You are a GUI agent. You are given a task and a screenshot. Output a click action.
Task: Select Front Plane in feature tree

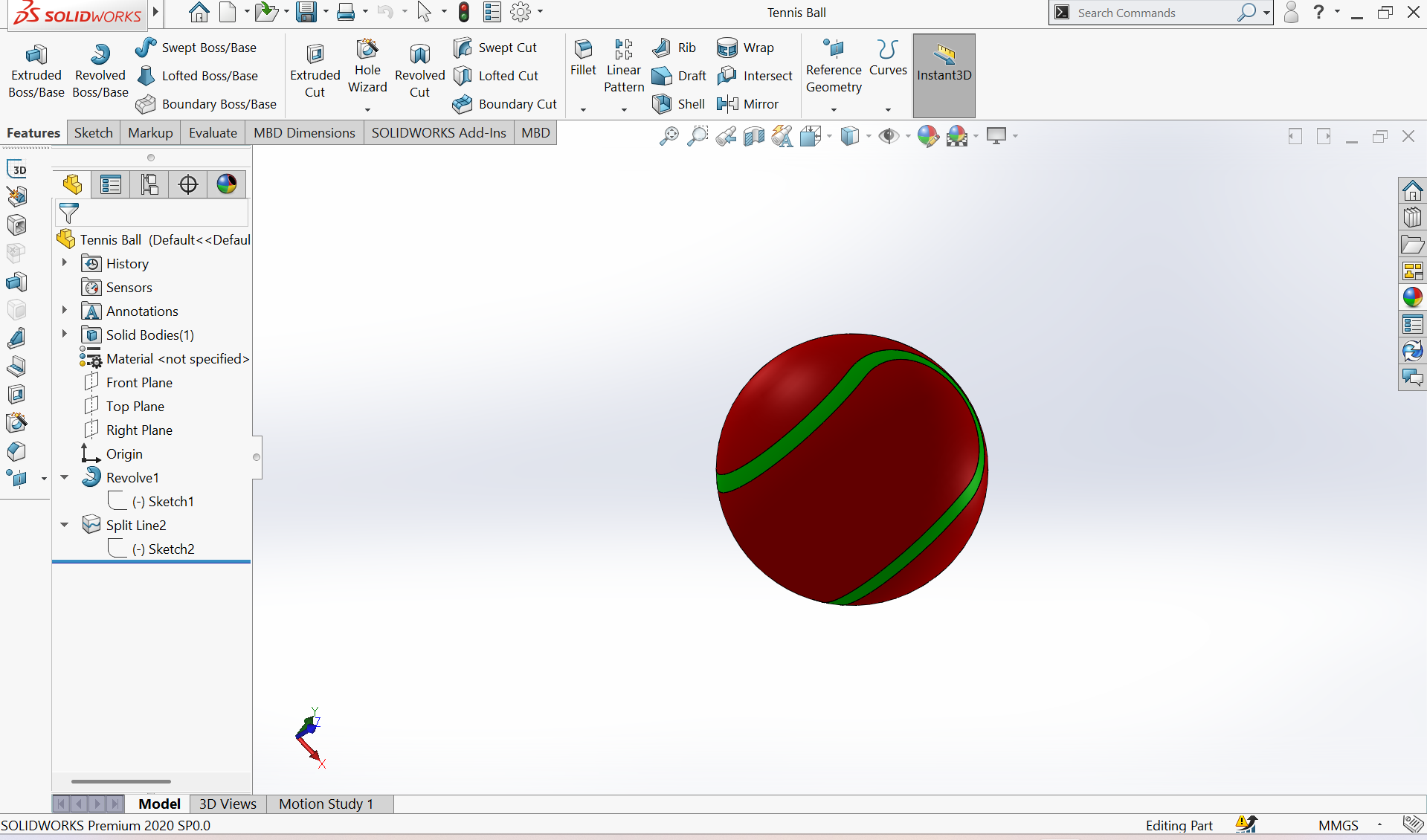click(x=138, y=382)
